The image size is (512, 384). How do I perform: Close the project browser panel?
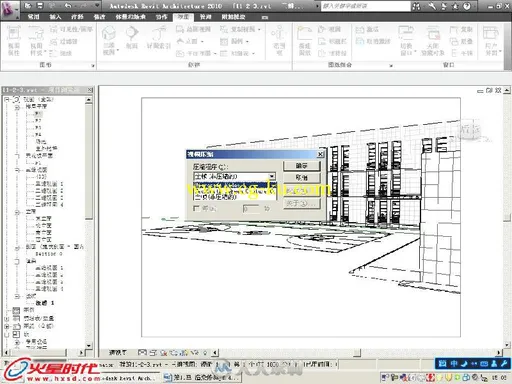pos(90,90)
